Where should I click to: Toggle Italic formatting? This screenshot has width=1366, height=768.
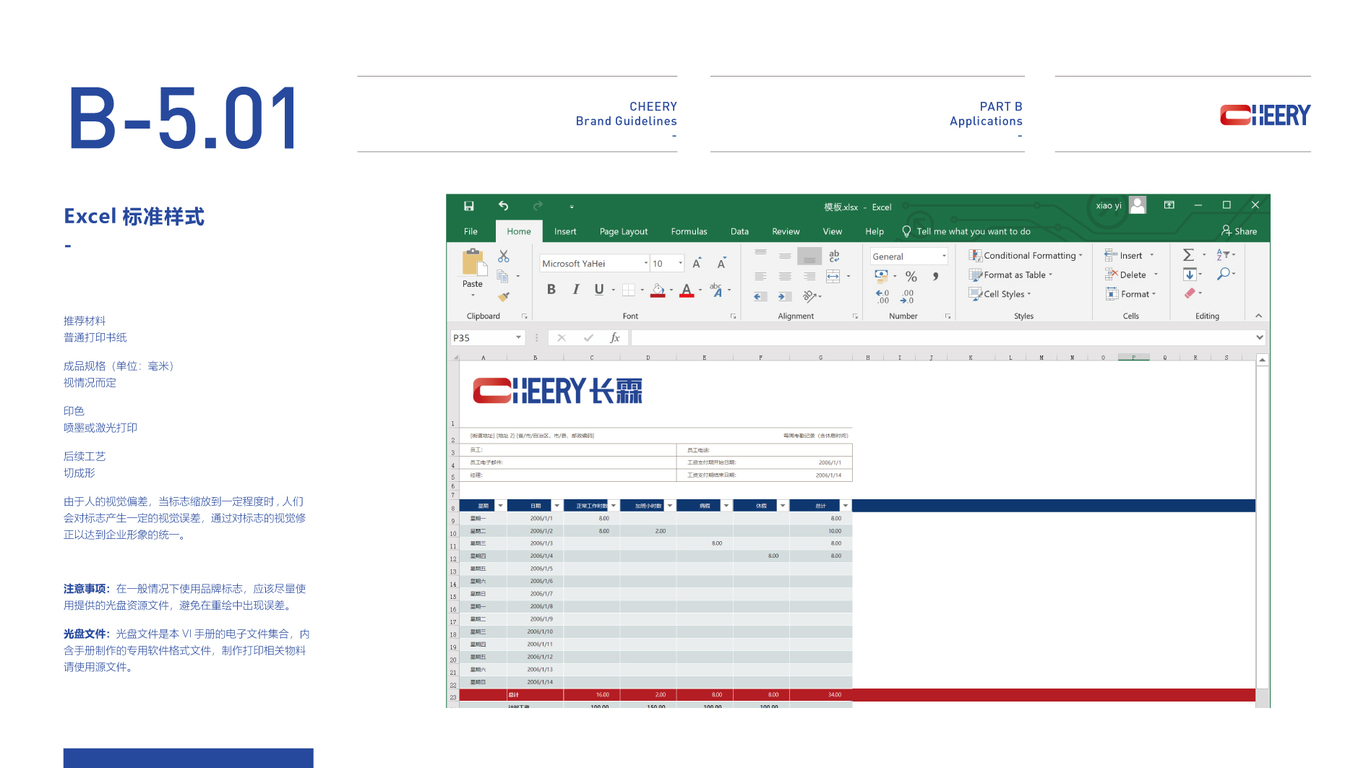coord(575,290)
